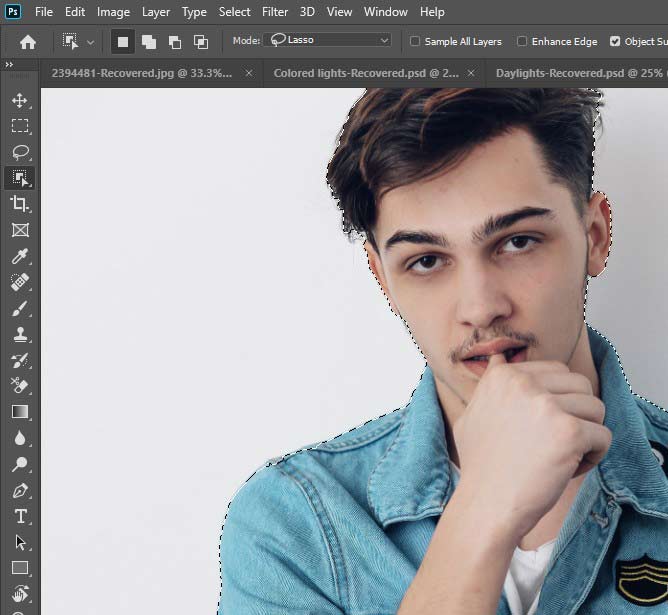
Task: Select the Clone Stamp tool
Action: pos(20,334)
